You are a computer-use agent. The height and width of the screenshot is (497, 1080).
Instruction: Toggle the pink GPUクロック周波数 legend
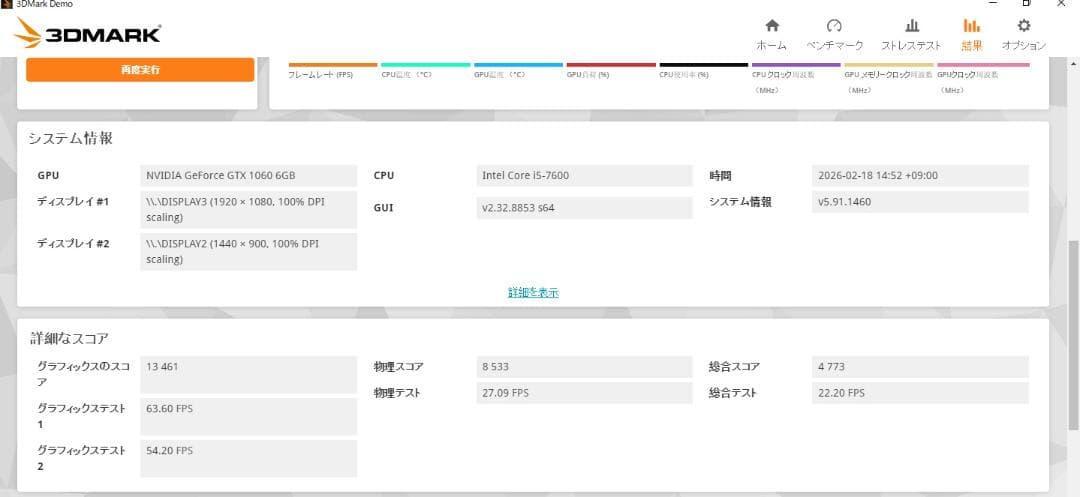coord(983,78)
